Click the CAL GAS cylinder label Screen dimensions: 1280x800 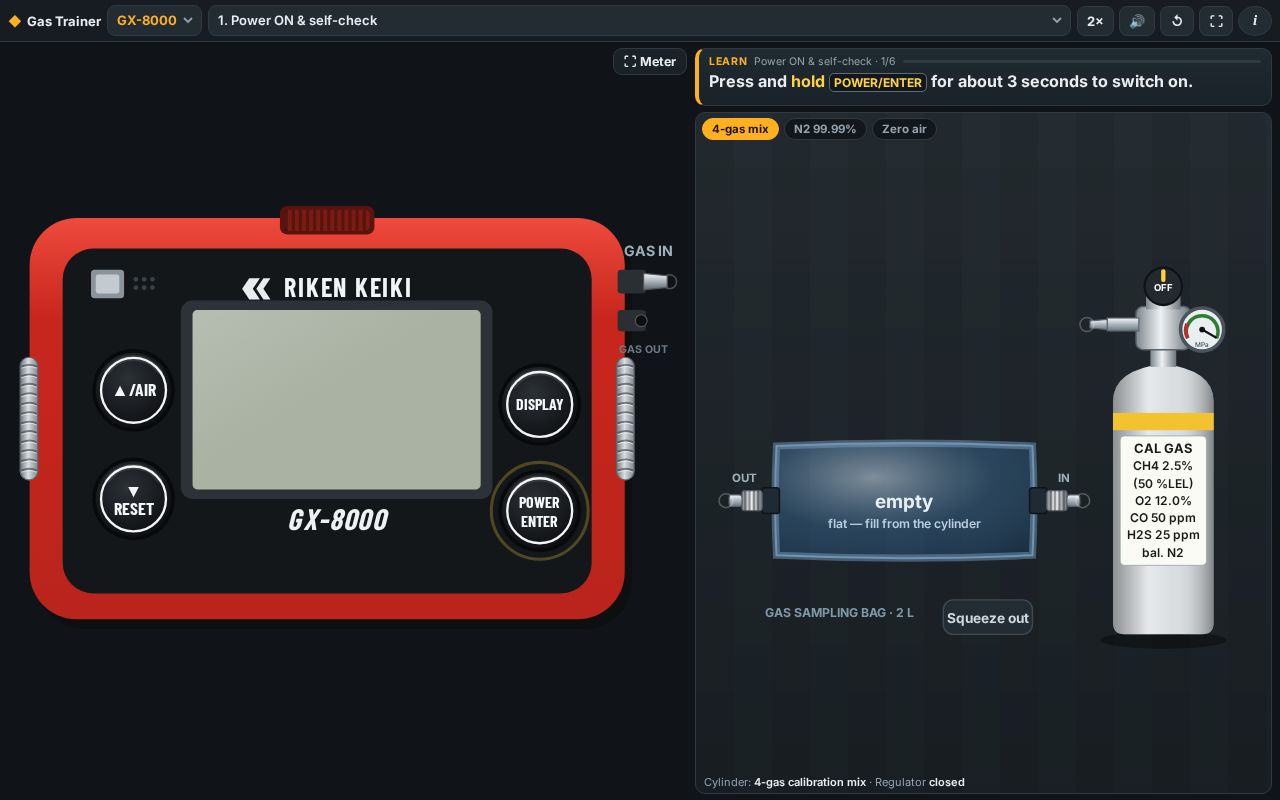click(x=1163, y=500)
